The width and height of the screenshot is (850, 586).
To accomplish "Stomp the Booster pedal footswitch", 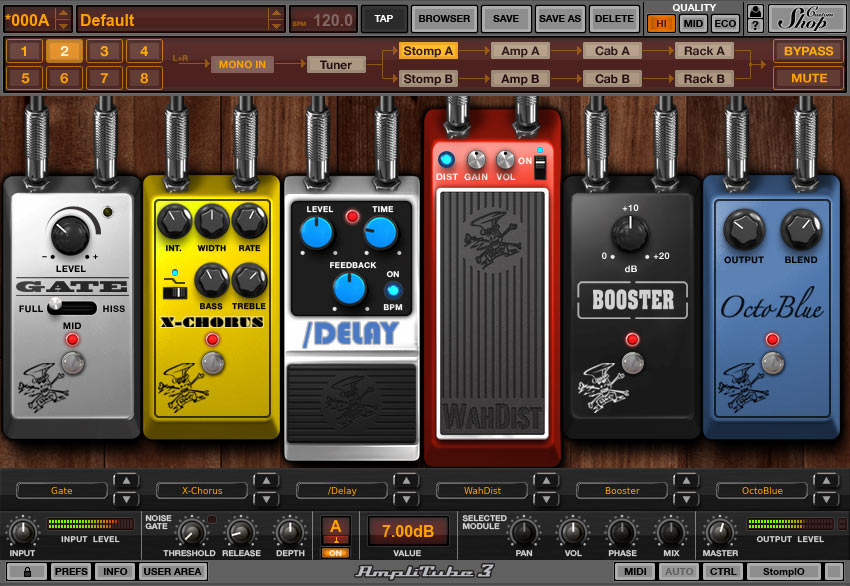I will (x=633, y=363).
